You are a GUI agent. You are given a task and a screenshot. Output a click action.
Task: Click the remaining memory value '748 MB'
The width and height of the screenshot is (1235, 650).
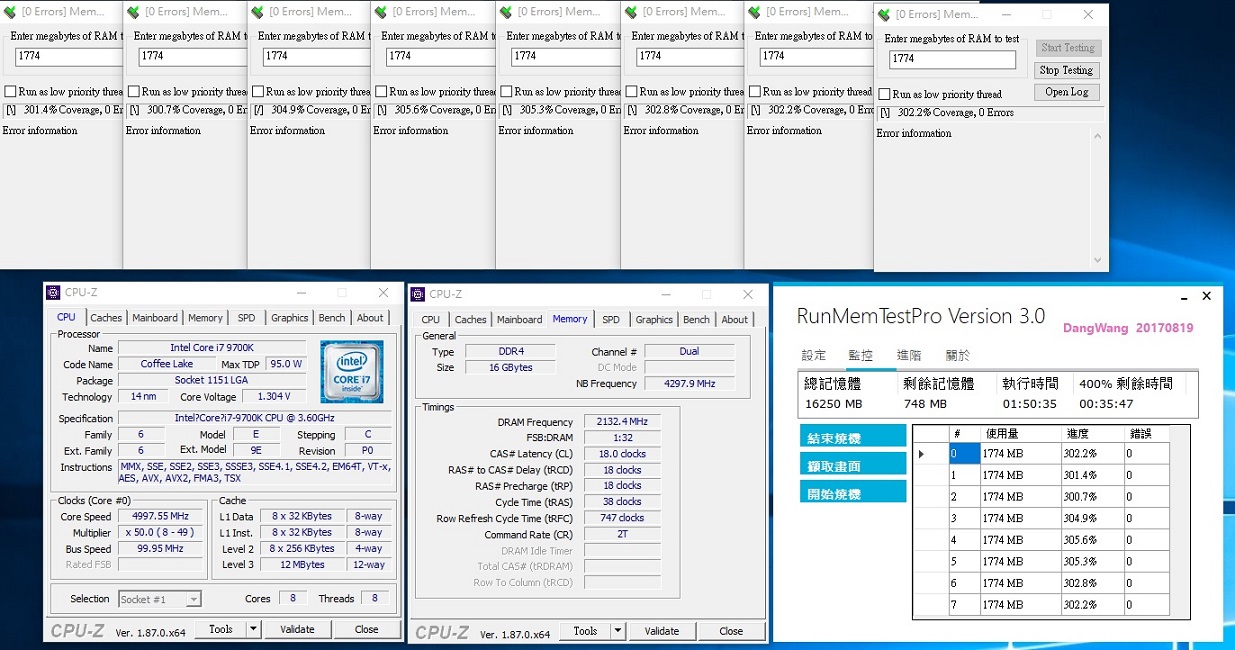tap(925, 404)
